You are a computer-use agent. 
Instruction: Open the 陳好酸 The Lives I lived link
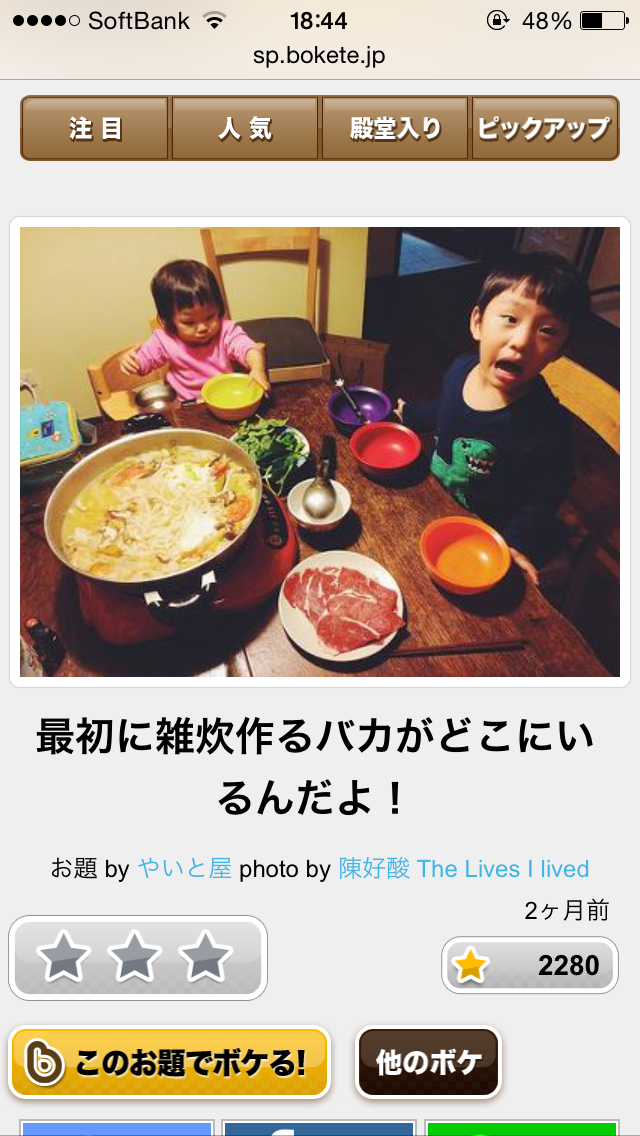click(464, 868)
